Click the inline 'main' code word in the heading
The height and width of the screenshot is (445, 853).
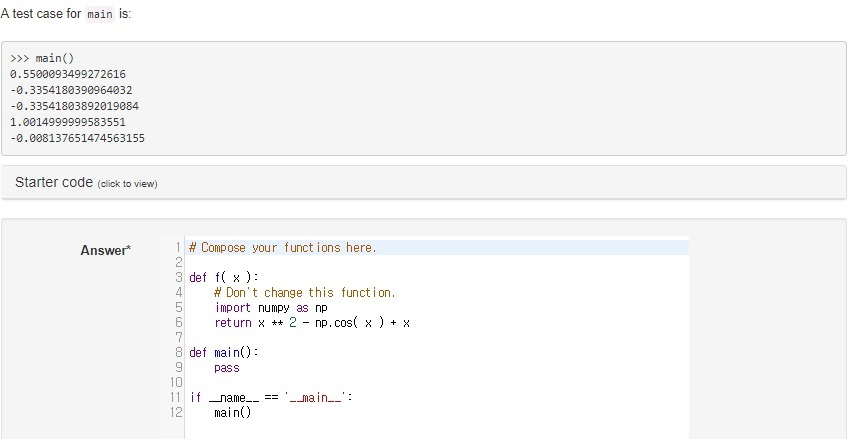tap(100, 14)
